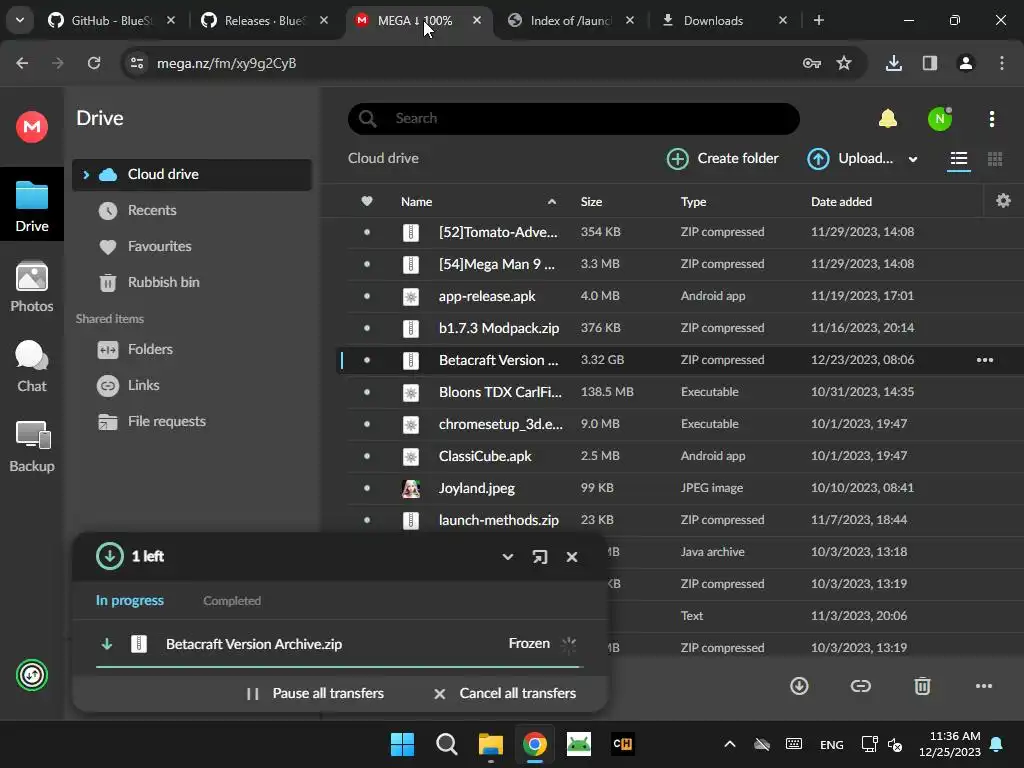Open notifications bell icon
Screen dimensions: 1024x768
(888, 119)
